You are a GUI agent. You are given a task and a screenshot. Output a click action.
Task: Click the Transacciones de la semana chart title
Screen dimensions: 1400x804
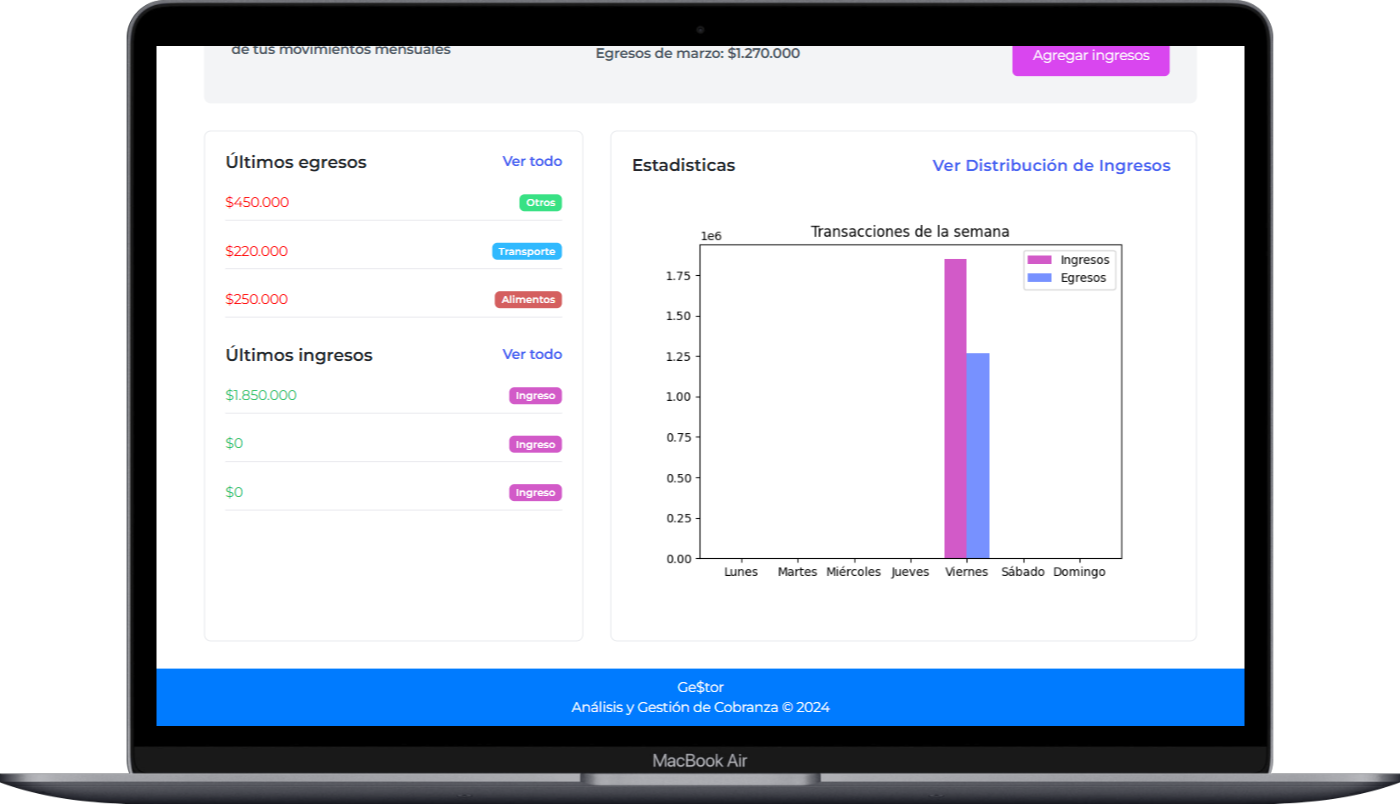909,232
